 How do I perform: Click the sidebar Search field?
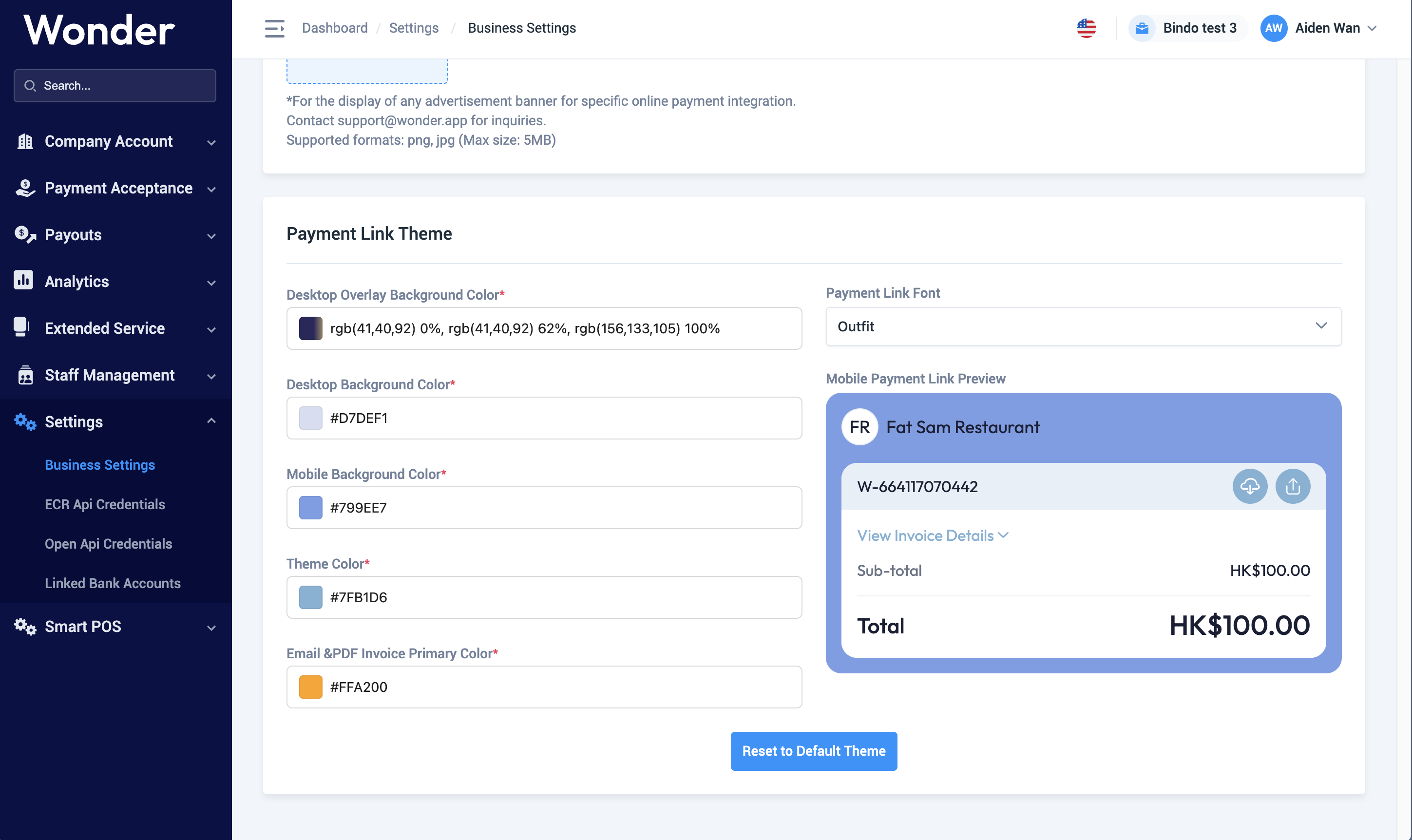click(x=115, y=86)
